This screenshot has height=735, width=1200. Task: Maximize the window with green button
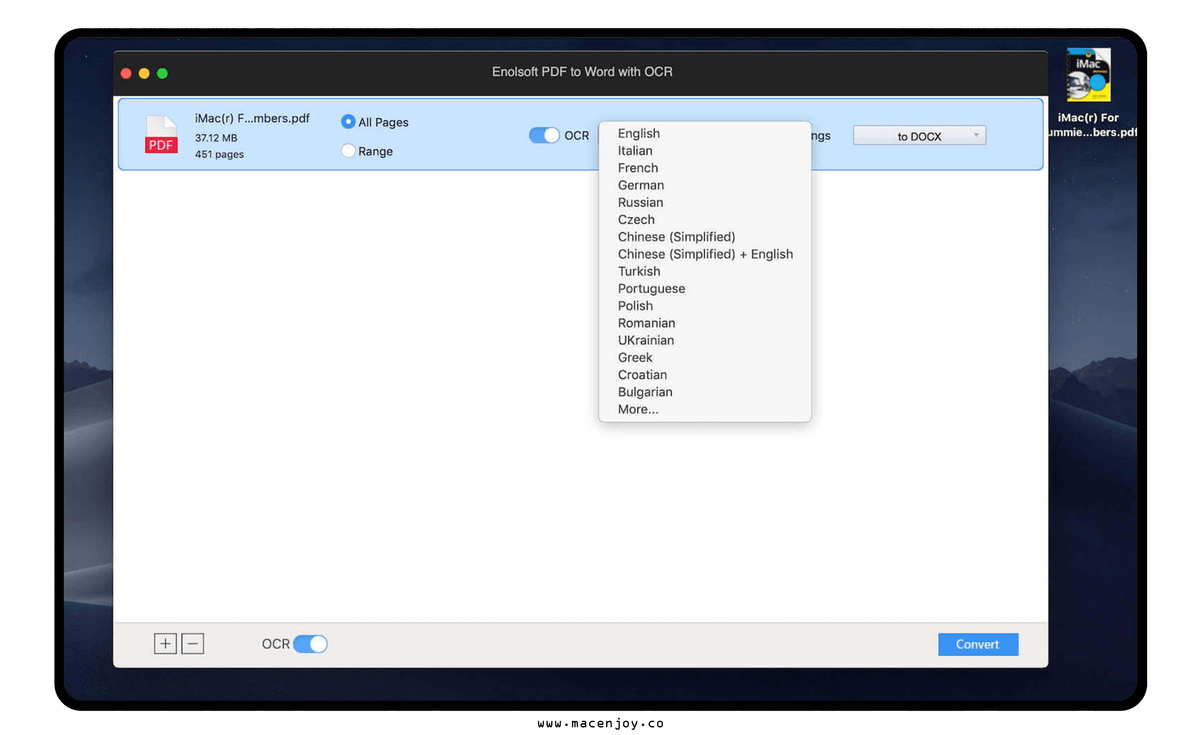(x=162, y=73)
